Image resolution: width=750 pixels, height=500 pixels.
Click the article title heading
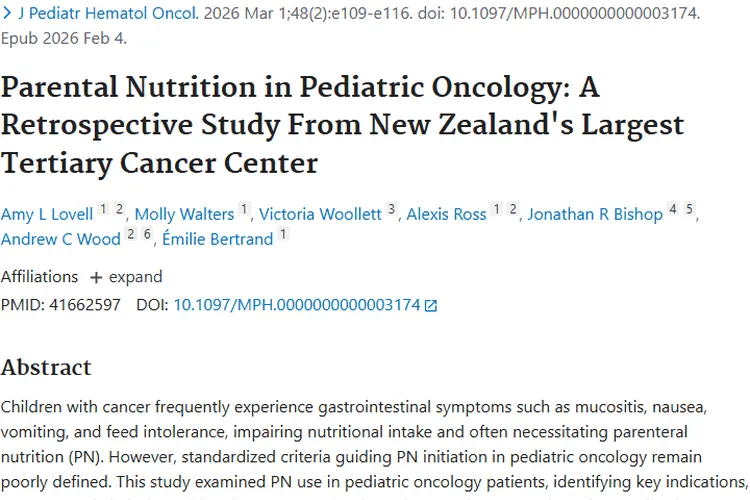(x=342, y=124)
